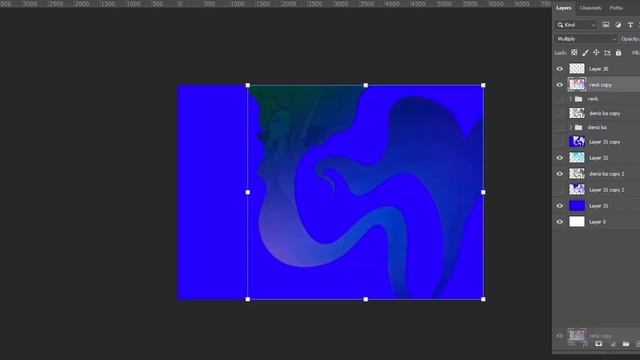The image size is (640, 360).
Task: Filter layers by type layers icon
Action: tap(630, 25)
